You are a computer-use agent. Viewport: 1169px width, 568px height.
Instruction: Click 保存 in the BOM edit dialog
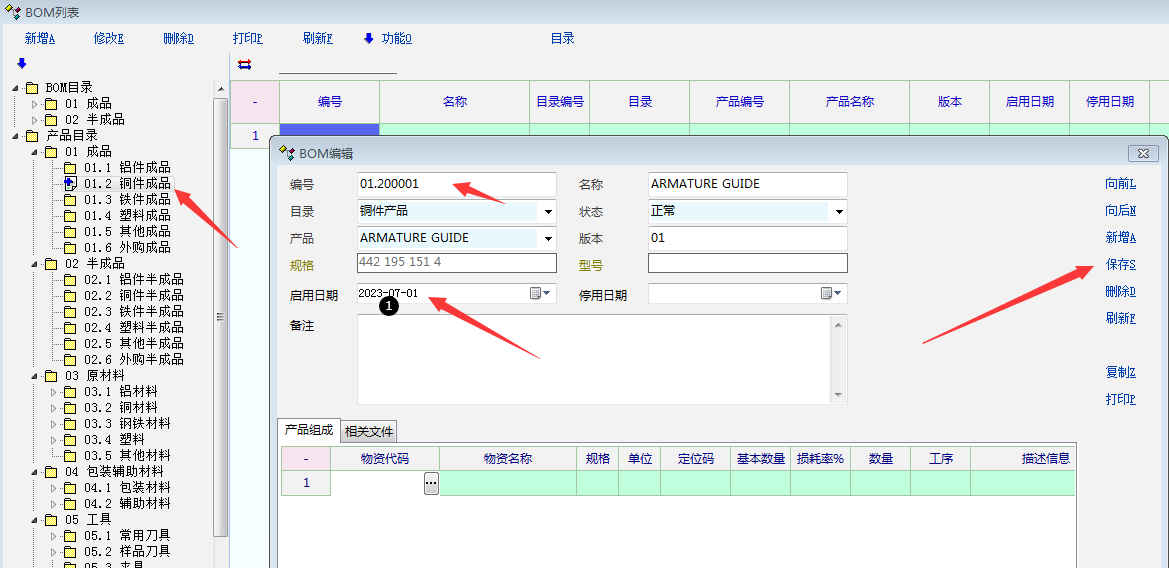click(x=1120, y=265)
